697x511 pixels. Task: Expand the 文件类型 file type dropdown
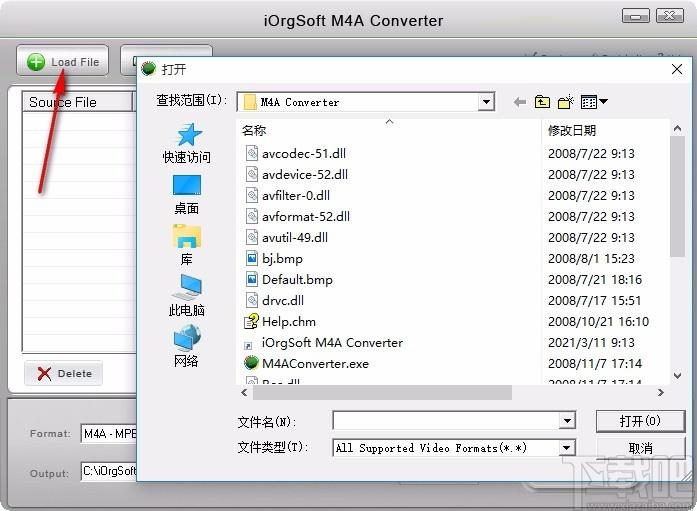point(566,448)
